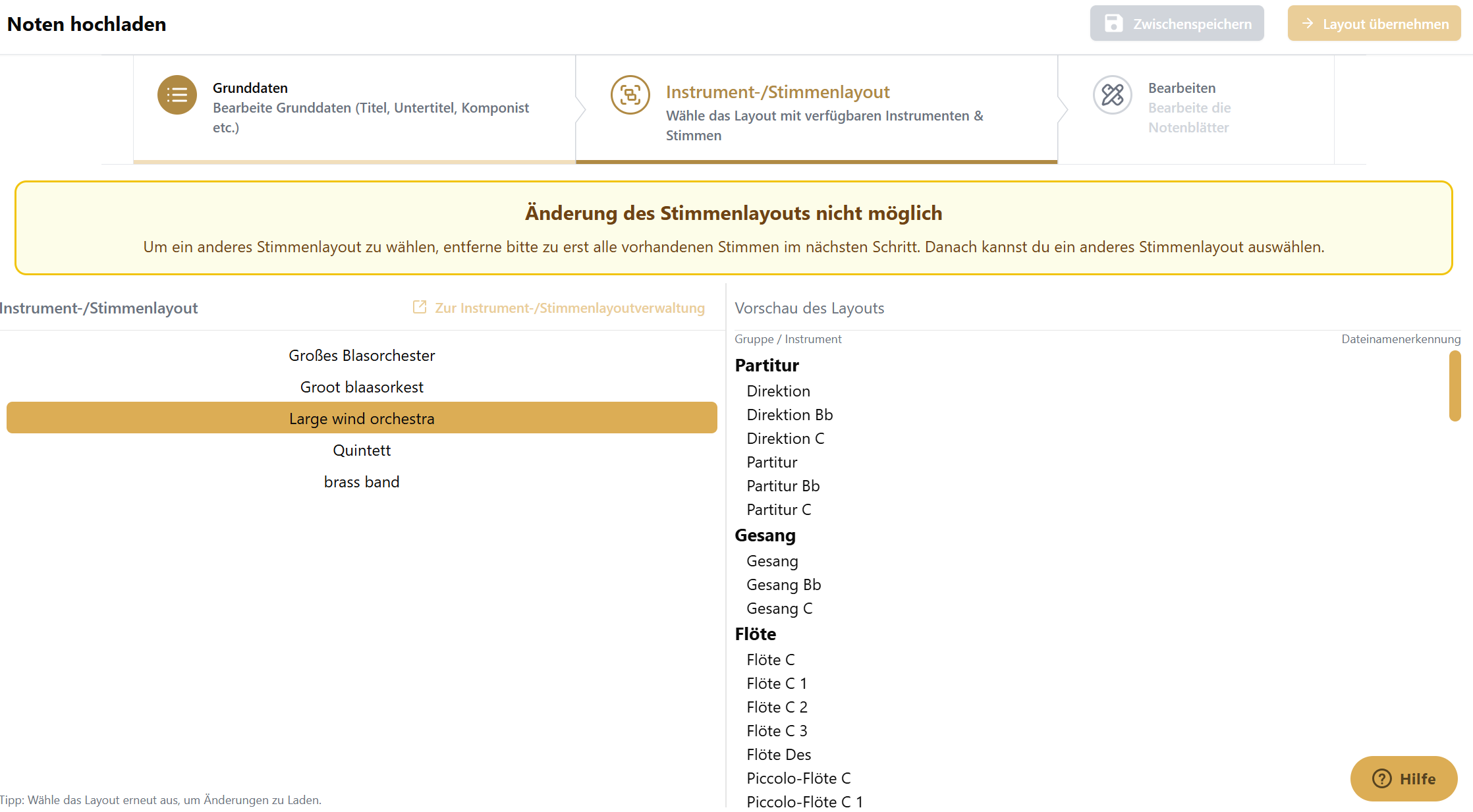The image size is (1473, 812).
Task: Click the Grunddaten list icon
Action: [x=177, y=95]
